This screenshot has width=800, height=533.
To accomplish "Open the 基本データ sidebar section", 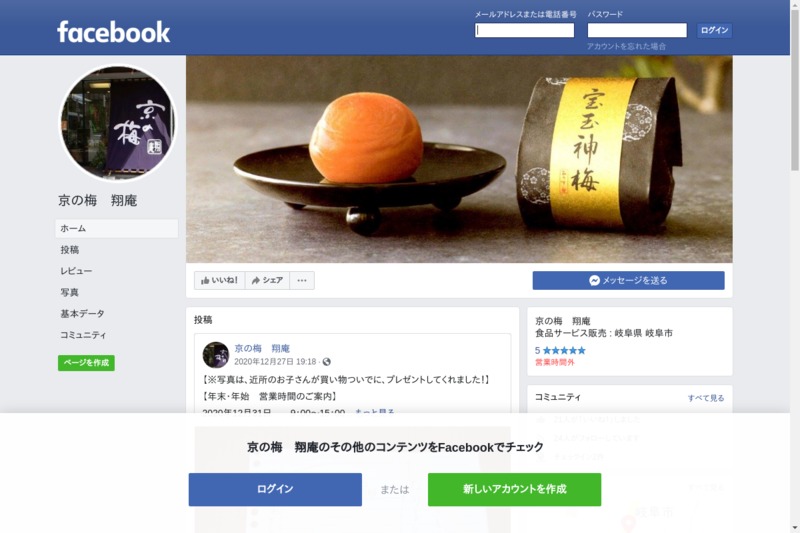I will [x=82, y=314].
